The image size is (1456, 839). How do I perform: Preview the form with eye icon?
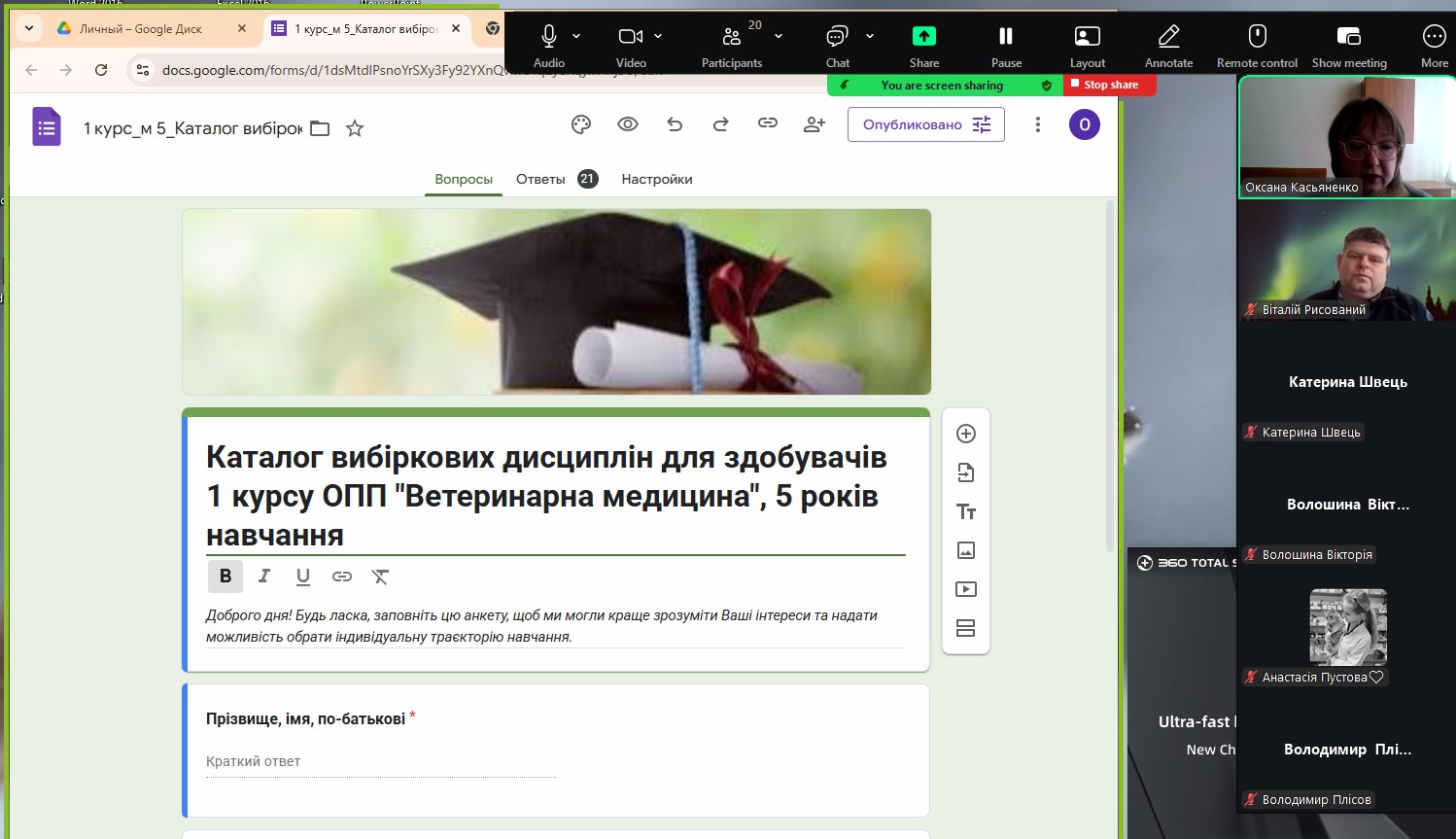coord(628,124)
